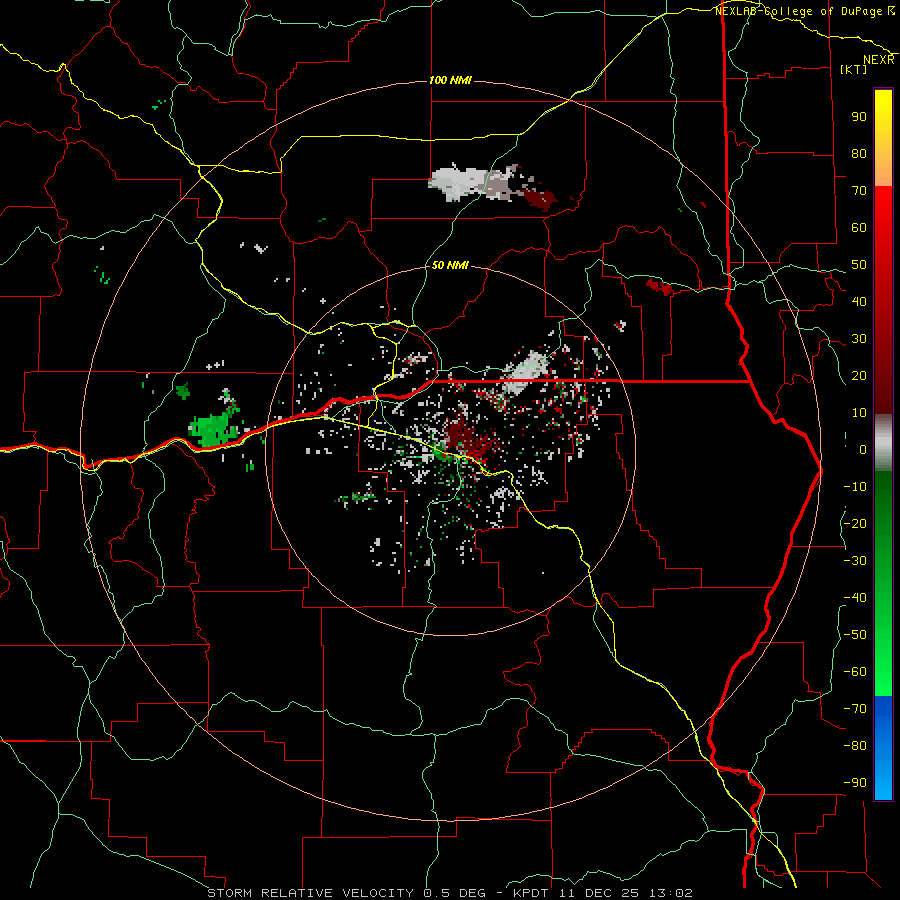Click the 30 value on velocity scale
This screenshot has width=900, height=900.
tap(859, 339)
